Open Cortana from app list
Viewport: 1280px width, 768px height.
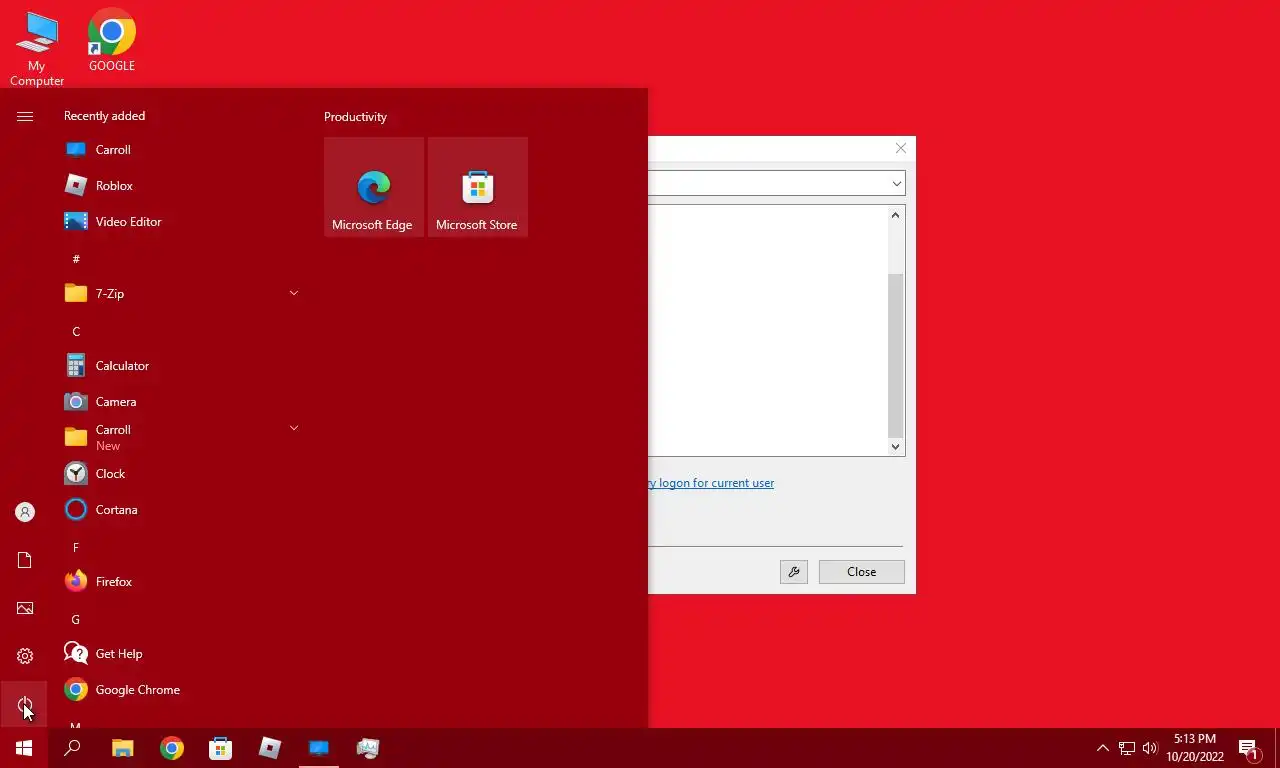[x=180, y=510]
